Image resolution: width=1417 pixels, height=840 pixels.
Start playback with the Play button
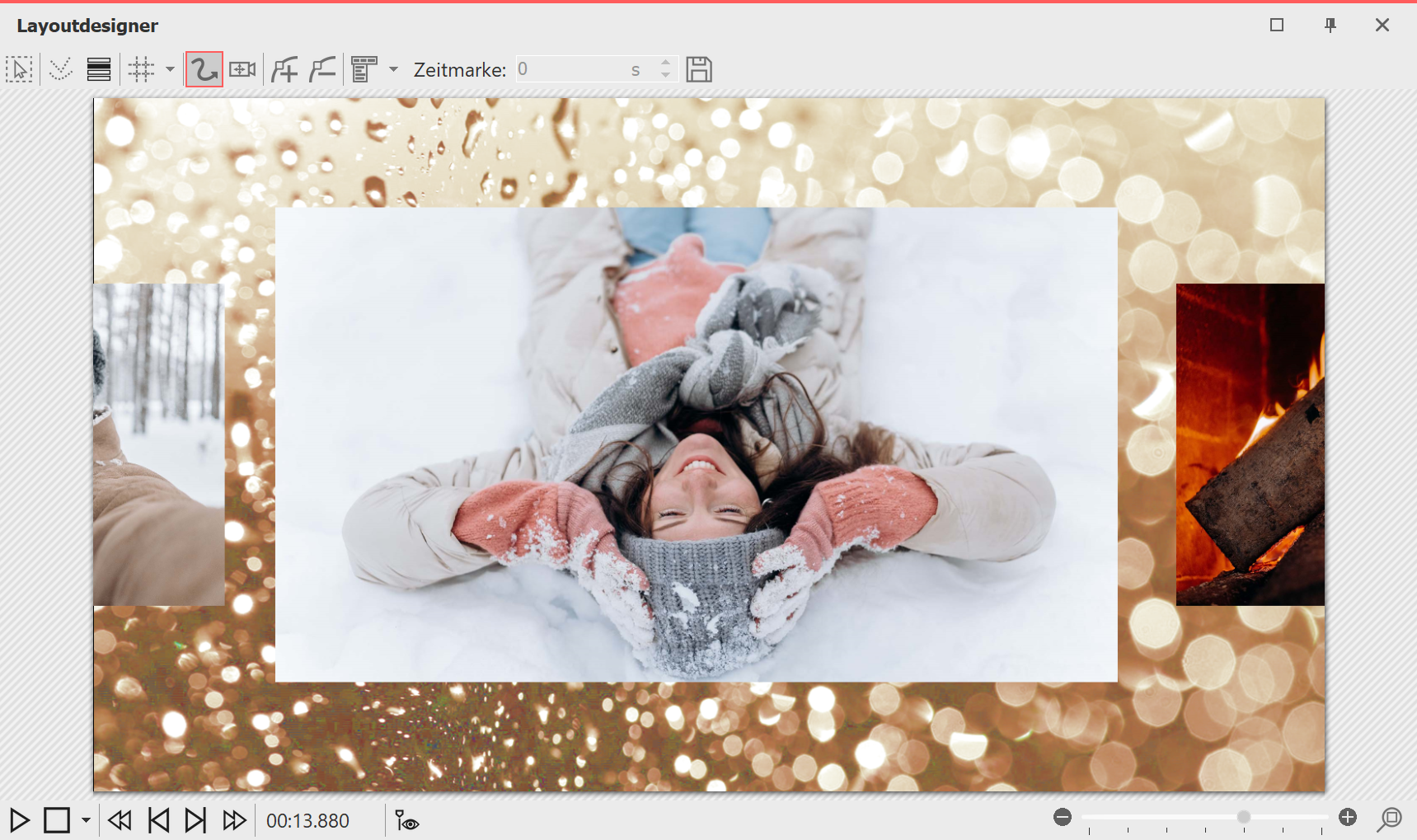[x=20, y=820]
